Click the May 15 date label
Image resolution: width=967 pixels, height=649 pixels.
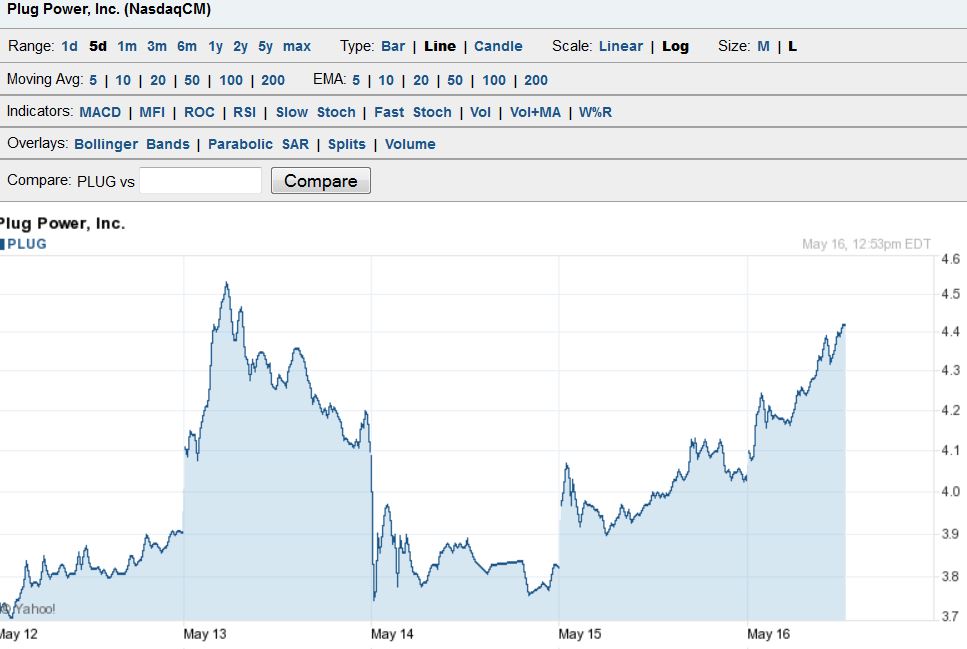(x=580, y=634)
